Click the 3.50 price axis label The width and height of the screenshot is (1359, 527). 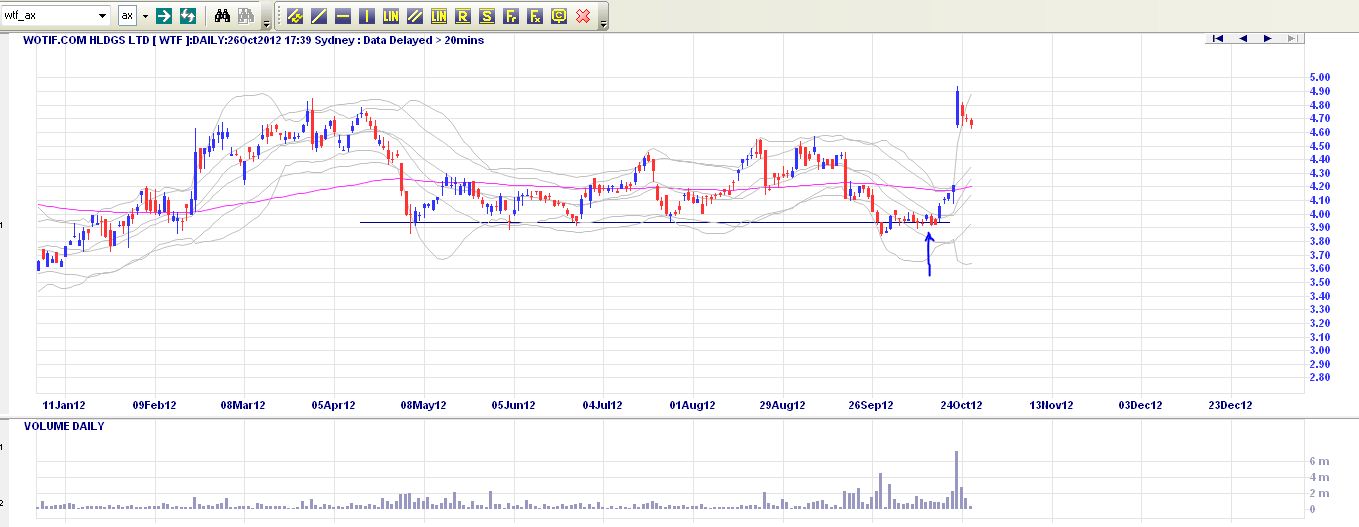point(1320,282)
